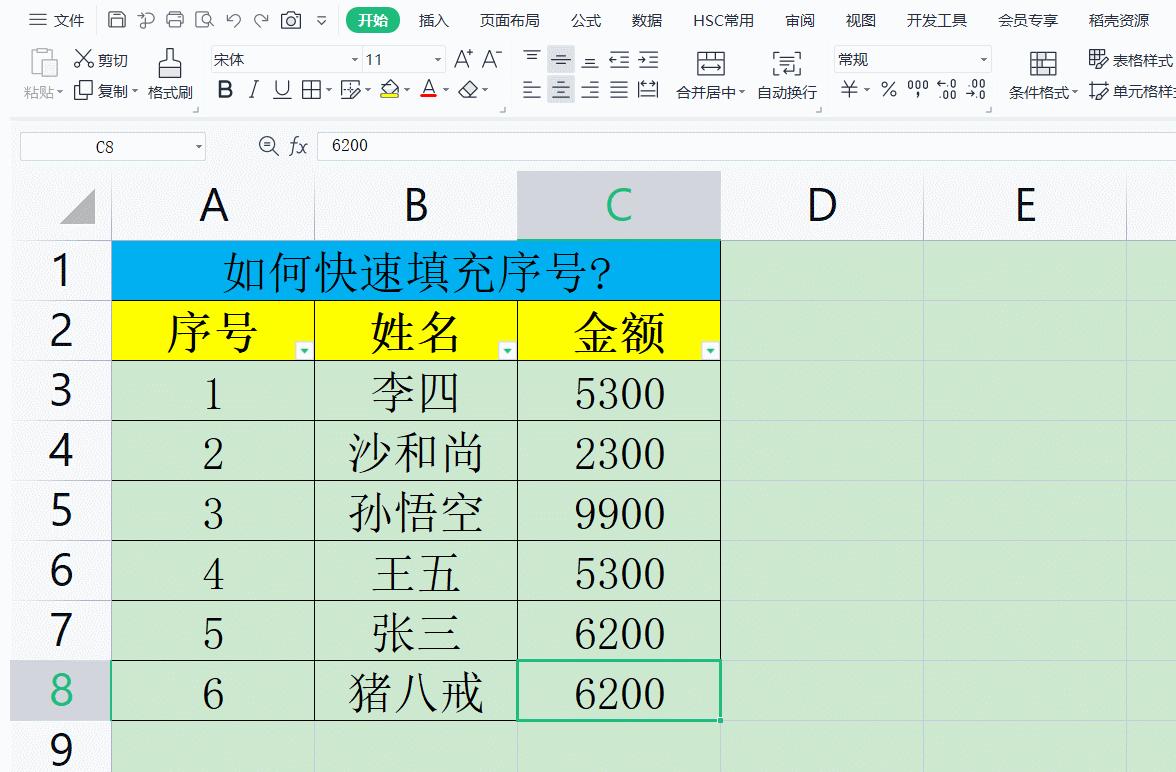Viewport: 1176px width, 772px height.
Task: Toggle Italic formatting
Action: point(254,91)
